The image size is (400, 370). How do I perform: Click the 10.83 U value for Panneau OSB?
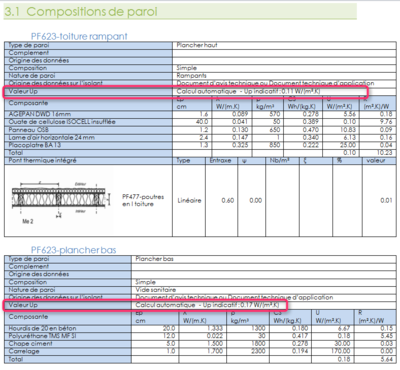348,130
